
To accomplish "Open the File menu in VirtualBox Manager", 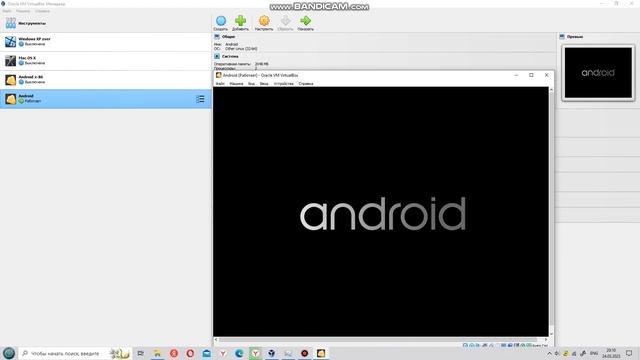I will 7,11.
